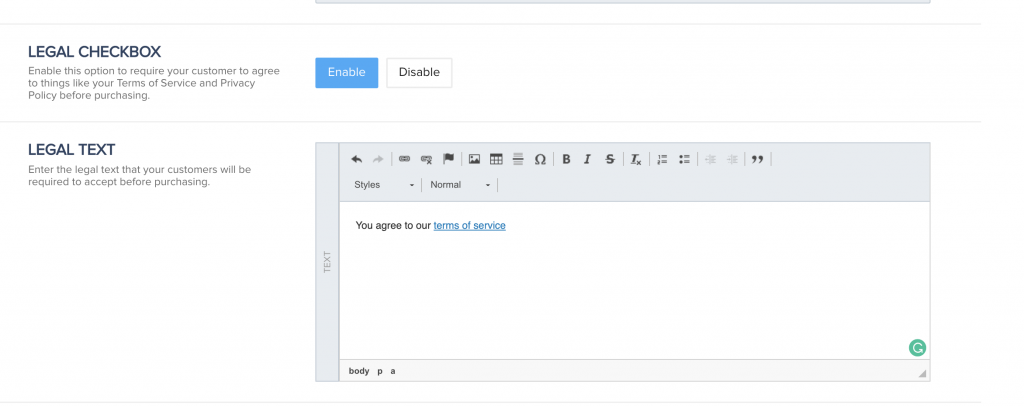The width and height of the screenshot is (1024, 407).
Task: Insert a numbered list
Action: [x=662, y=159]
